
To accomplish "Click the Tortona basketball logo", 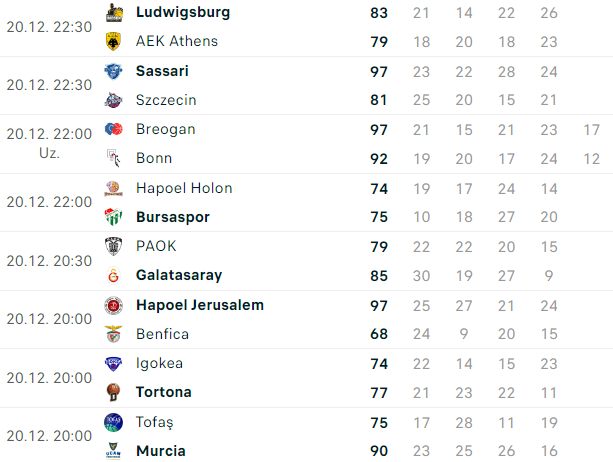I will point(113,392).
